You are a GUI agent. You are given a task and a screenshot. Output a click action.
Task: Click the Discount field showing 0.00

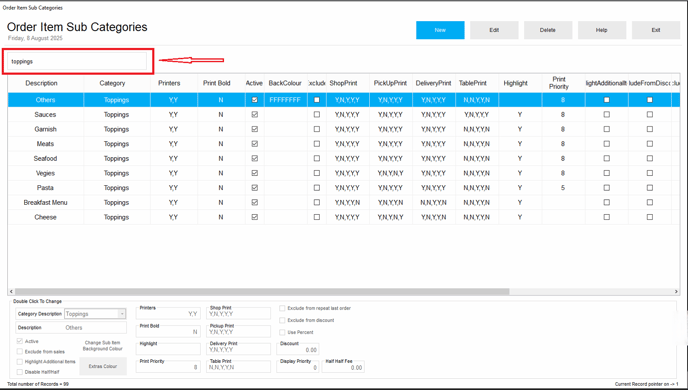point(298,349)
